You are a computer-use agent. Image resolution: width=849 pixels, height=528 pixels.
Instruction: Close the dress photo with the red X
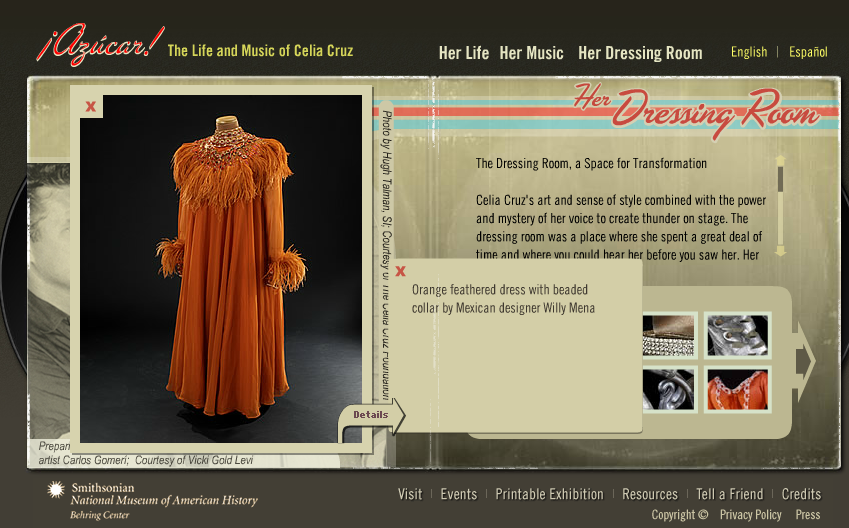tap(91, 107)
